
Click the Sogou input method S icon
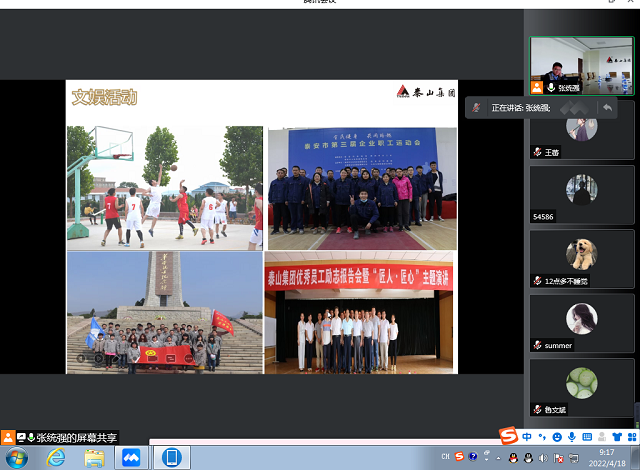tap(508, 436)
